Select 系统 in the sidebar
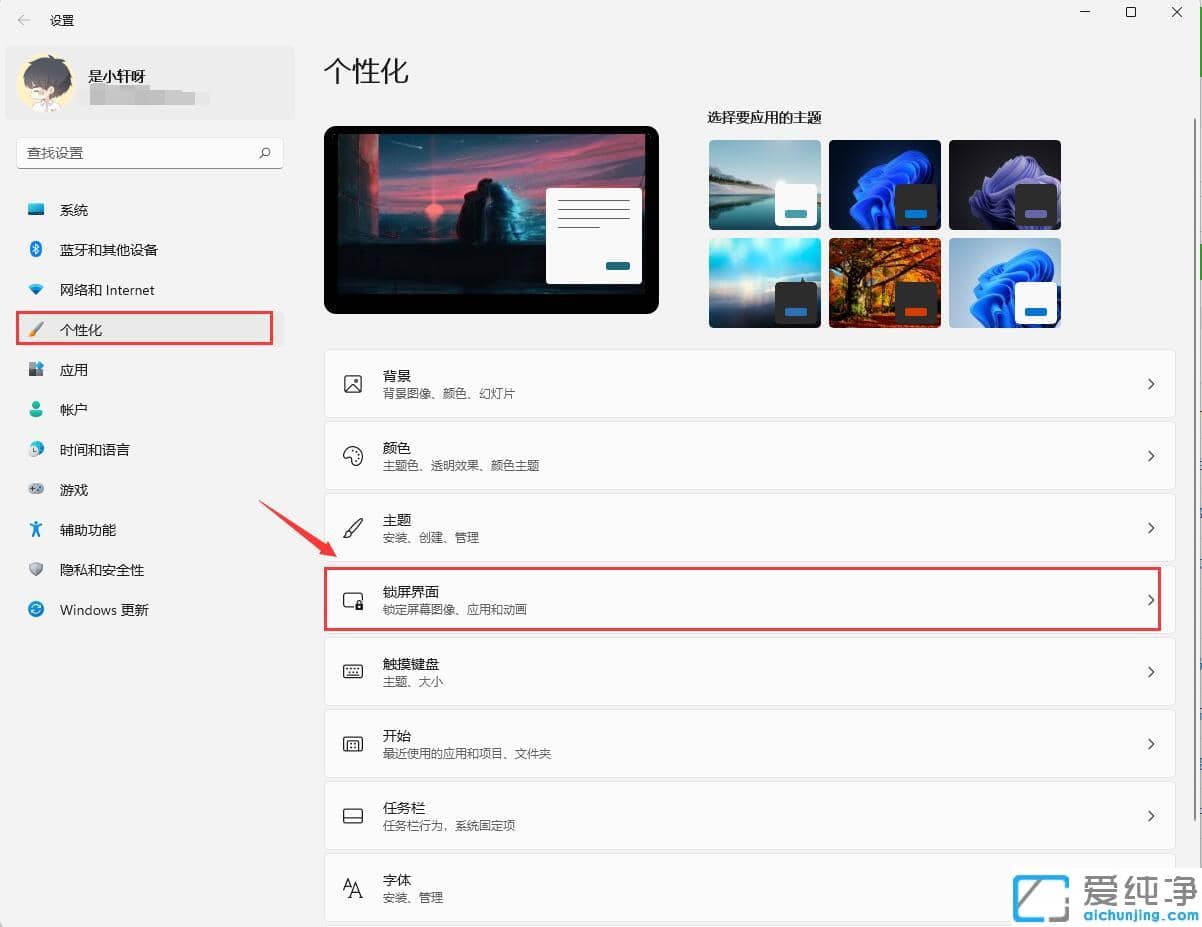The height and width of the screenshot is (927, 1202). click(x=74, y=210)
